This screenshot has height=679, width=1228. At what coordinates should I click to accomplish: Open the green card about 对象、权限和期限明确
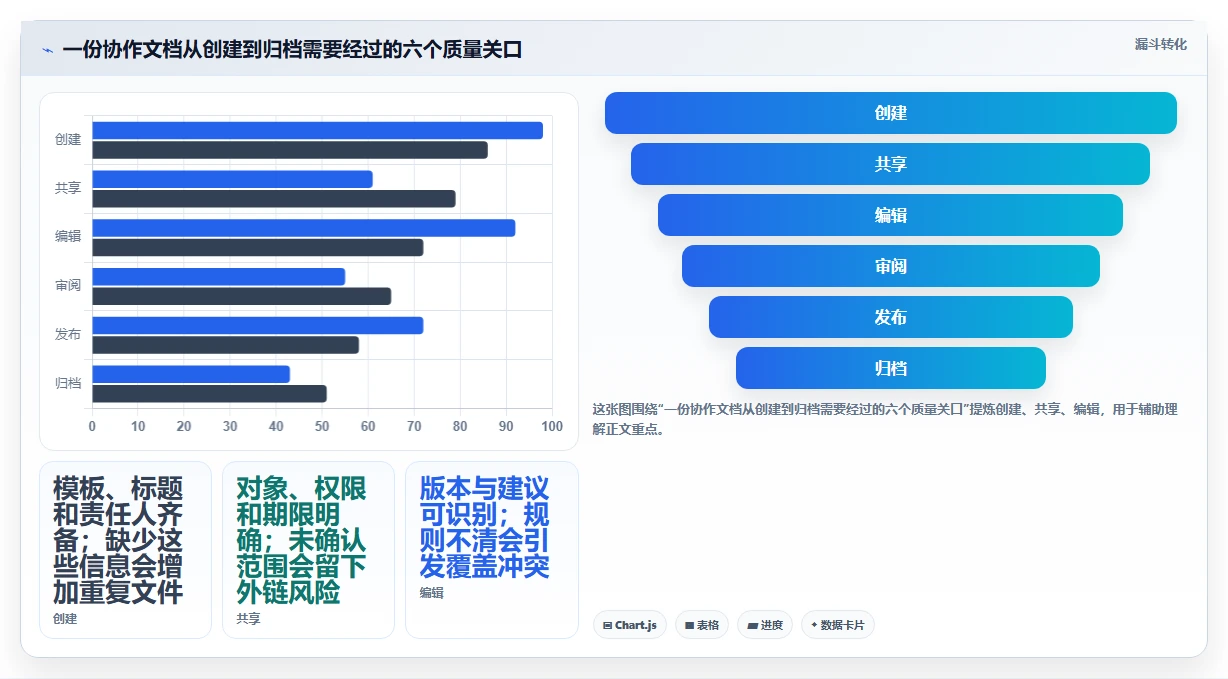(308, 549)
